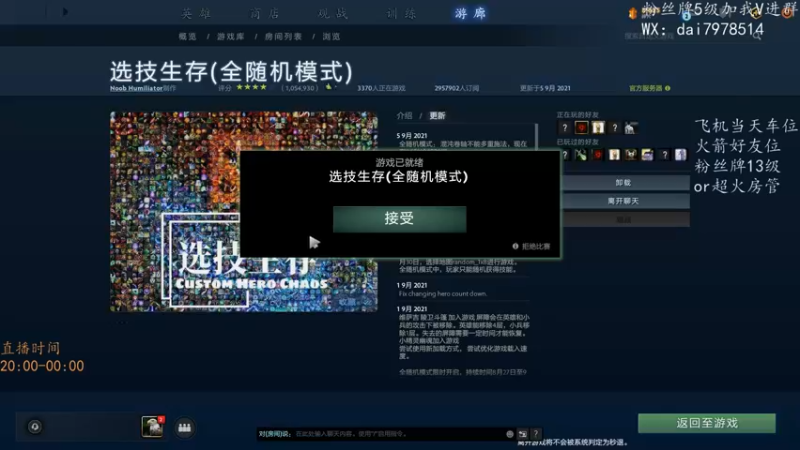Click the circled info icon beside 拒绝比赛
800x450 pixels.
515,246
